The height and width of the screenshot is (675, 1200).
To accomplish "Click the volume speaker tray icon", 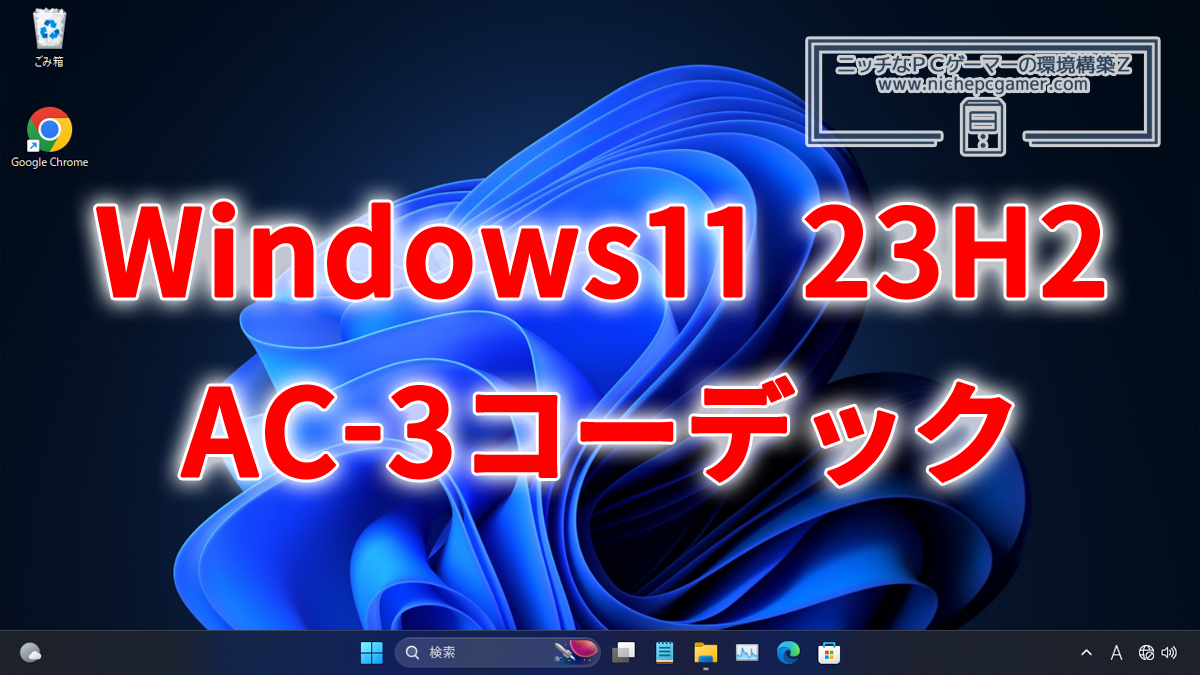I will (1169, 653).
